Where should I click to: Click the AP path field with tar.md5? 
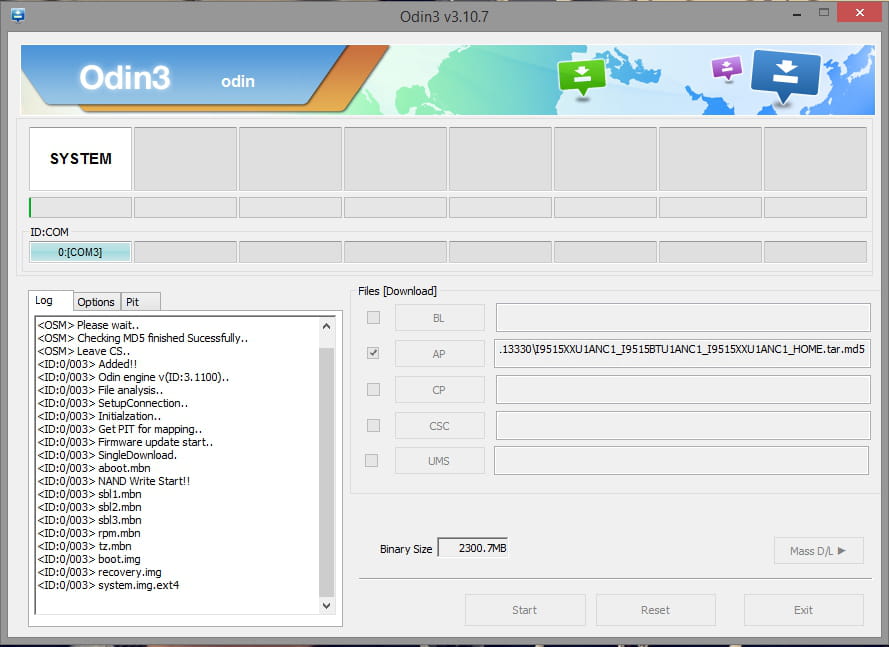click(682, 353)
